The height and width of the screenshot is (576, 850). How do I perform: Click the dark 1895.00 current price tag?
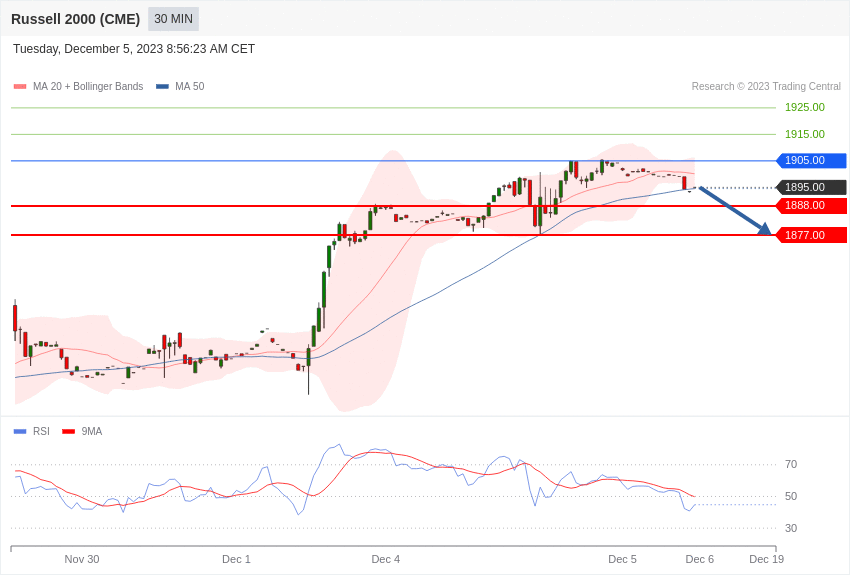click(811, 187)
